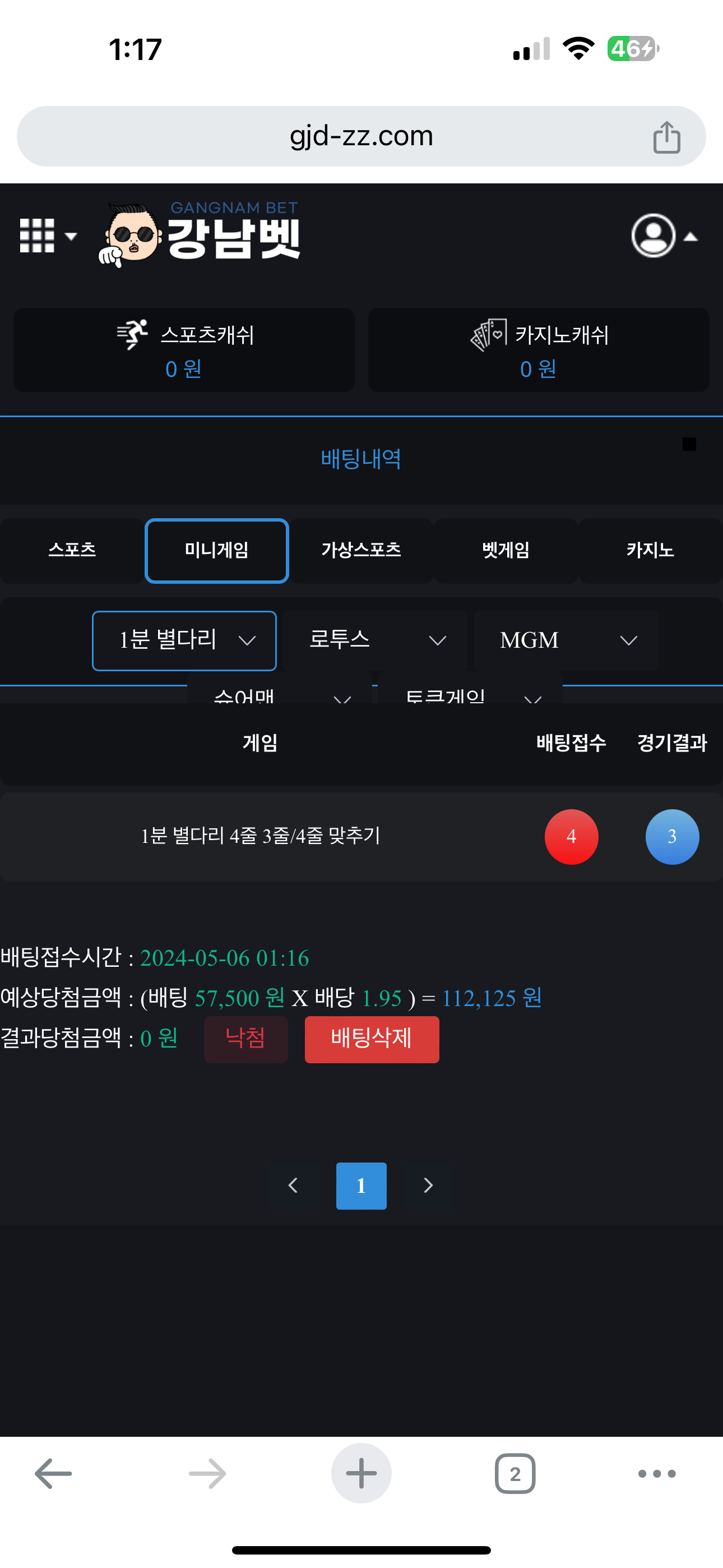Go to next page arrow
Viewport: 723px width, 1568px height.
click(428, 1185)
